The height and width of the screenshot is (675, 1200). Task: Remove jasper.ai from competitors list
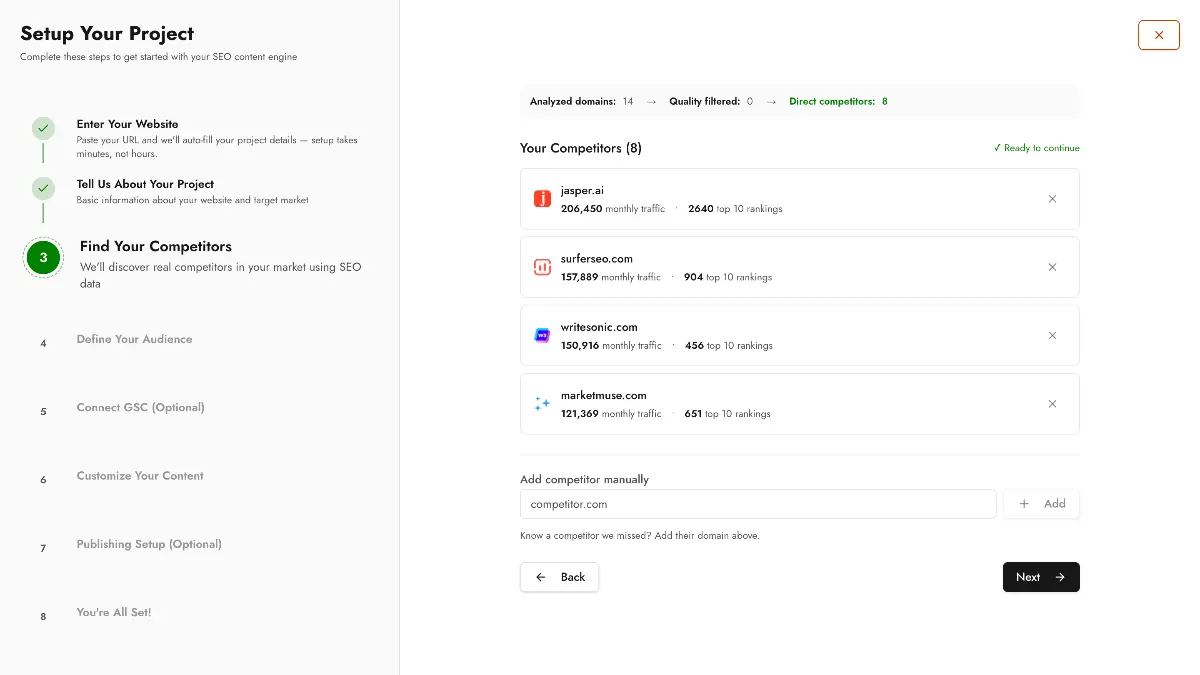pyautogui.click(x=1052, y=199)
